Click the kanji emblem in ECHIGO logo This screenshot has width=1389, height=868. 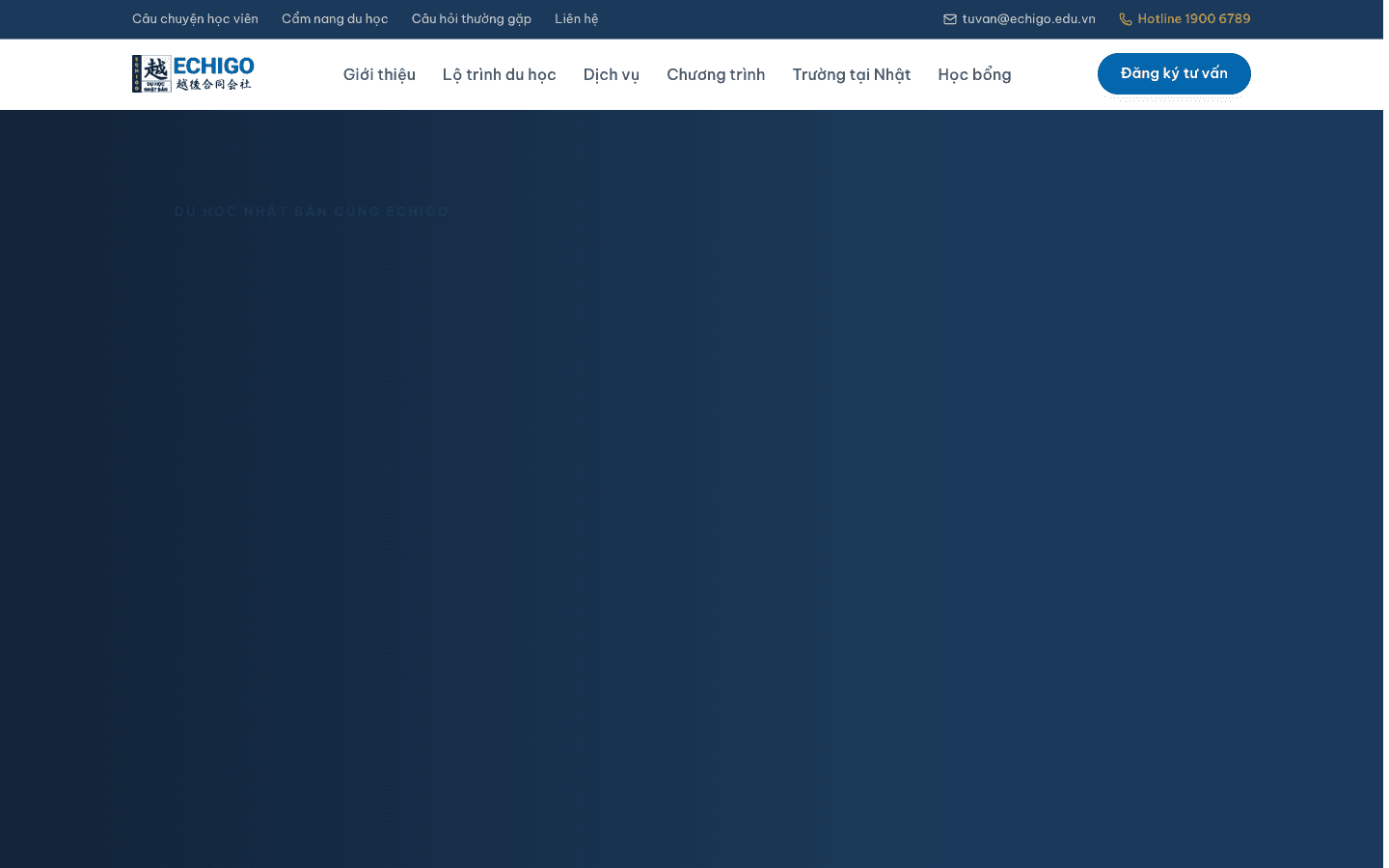pyautogui.click(x=151, y=74)
